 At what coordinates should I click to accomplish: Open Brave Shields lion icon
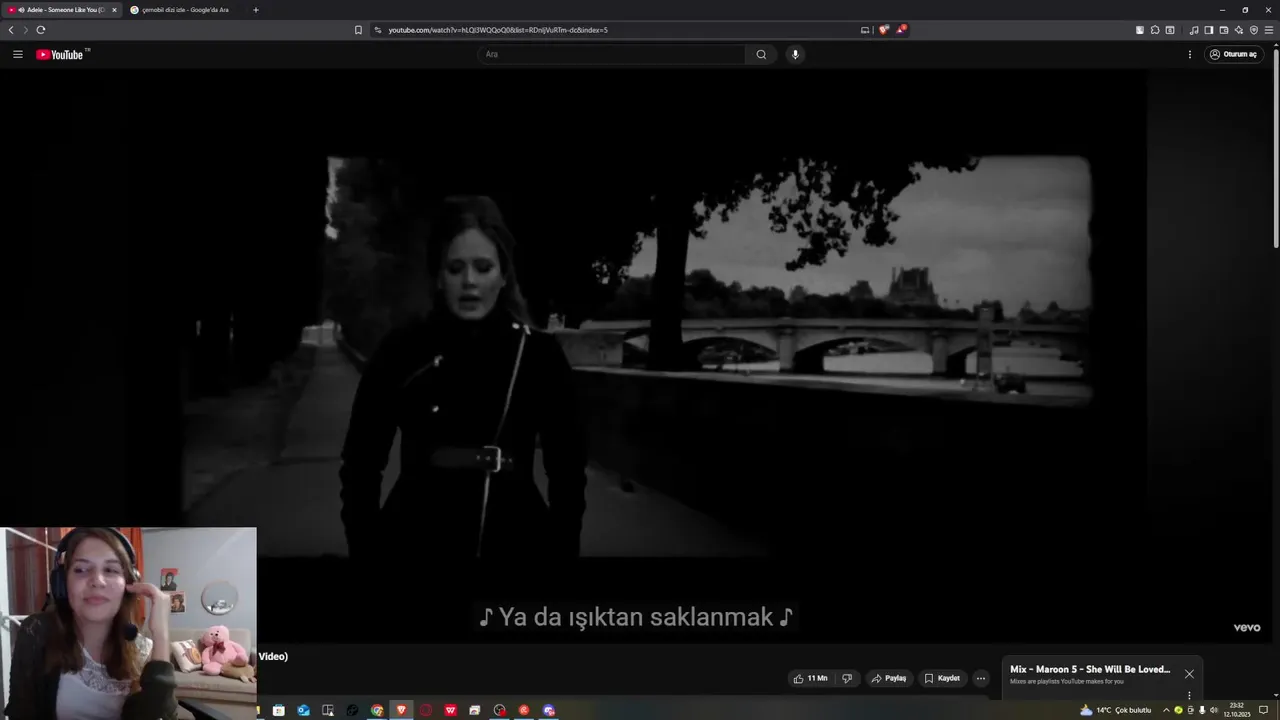883,30
